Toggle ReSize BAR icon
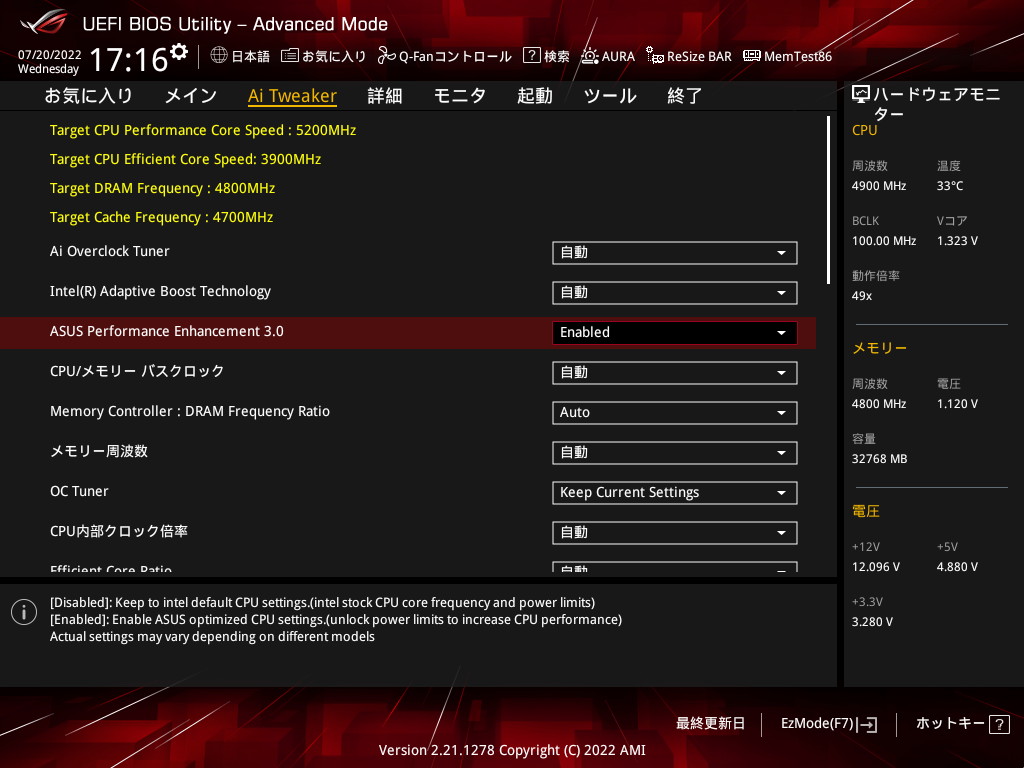1024x768 pixels. click(654, 56)
